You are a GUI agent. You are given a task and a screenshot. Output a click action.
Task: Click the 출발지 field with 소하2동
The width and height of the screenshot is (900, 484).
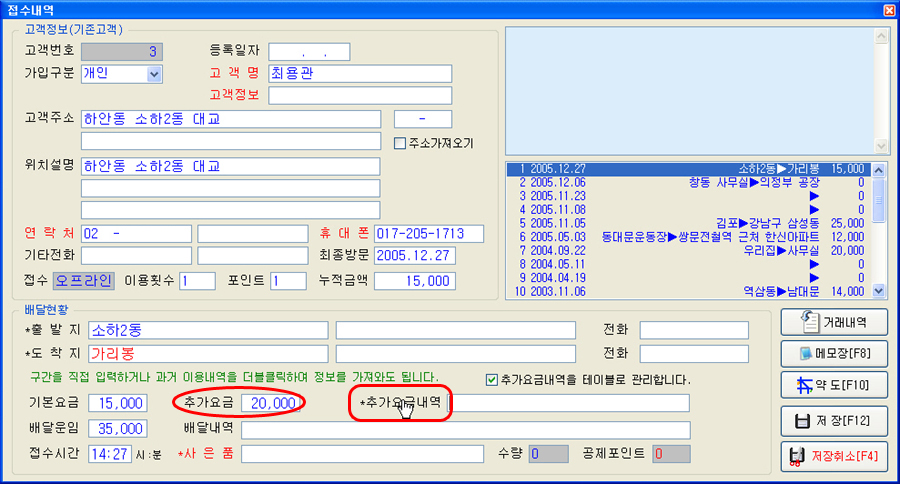(x=208, y=330)
